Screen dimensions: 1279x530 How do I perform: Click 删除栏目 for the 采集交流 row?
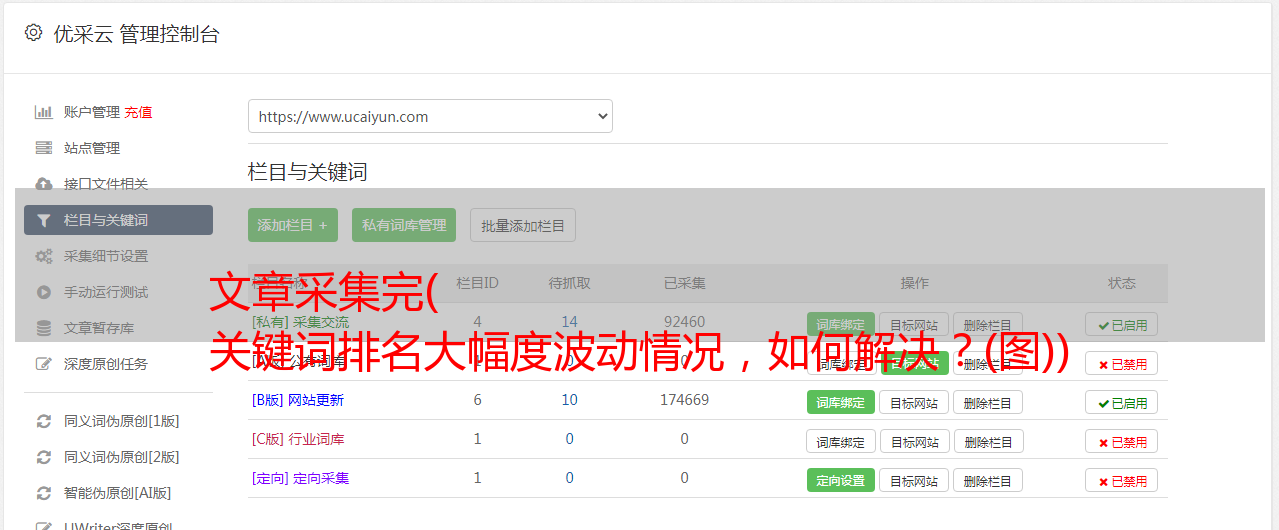988,324
